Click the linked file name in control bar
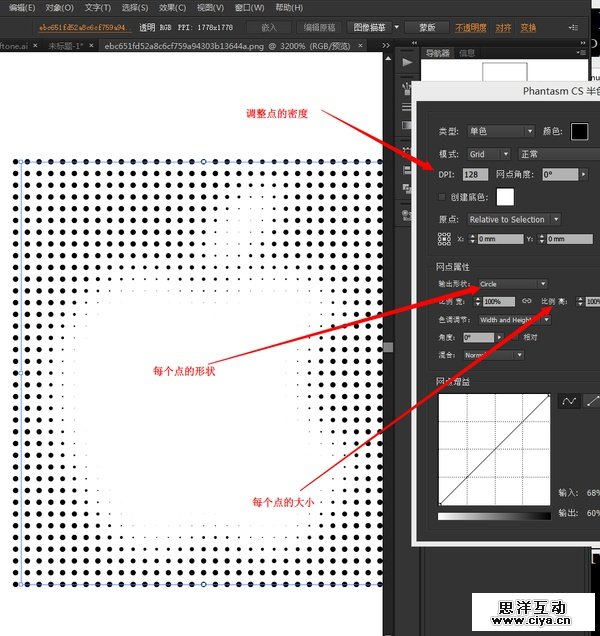Screen dimensions: 600x636 (82, 28)
